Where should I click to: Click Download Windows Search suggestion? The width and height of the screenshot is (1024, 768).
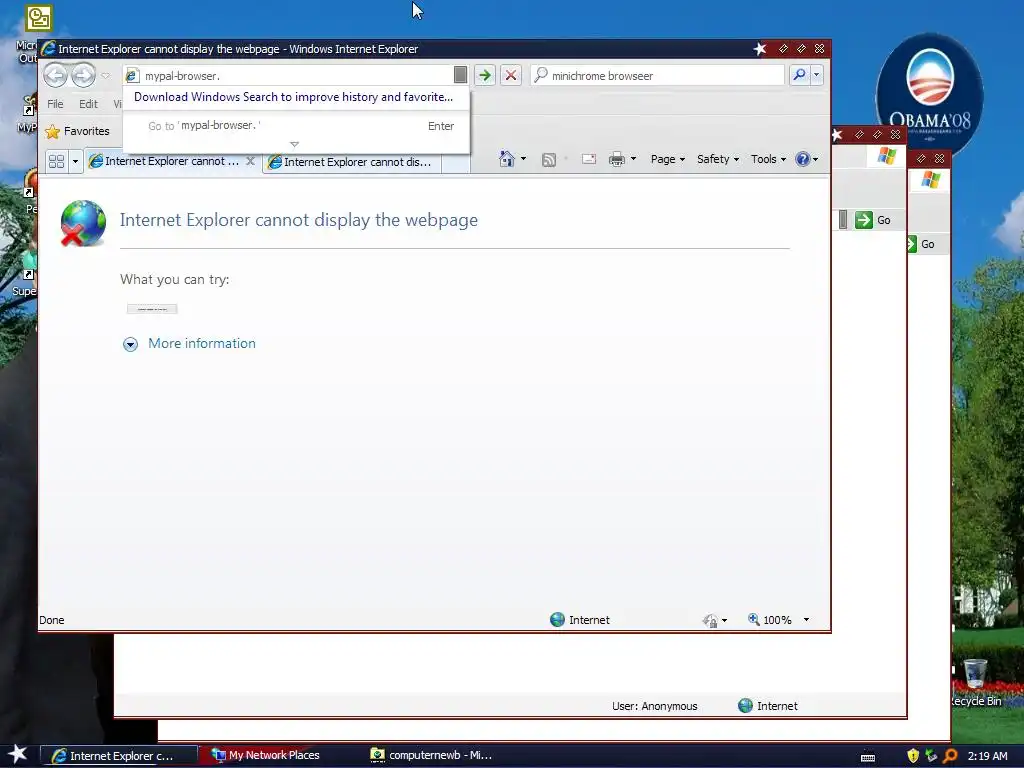click(x=293, y=97)
